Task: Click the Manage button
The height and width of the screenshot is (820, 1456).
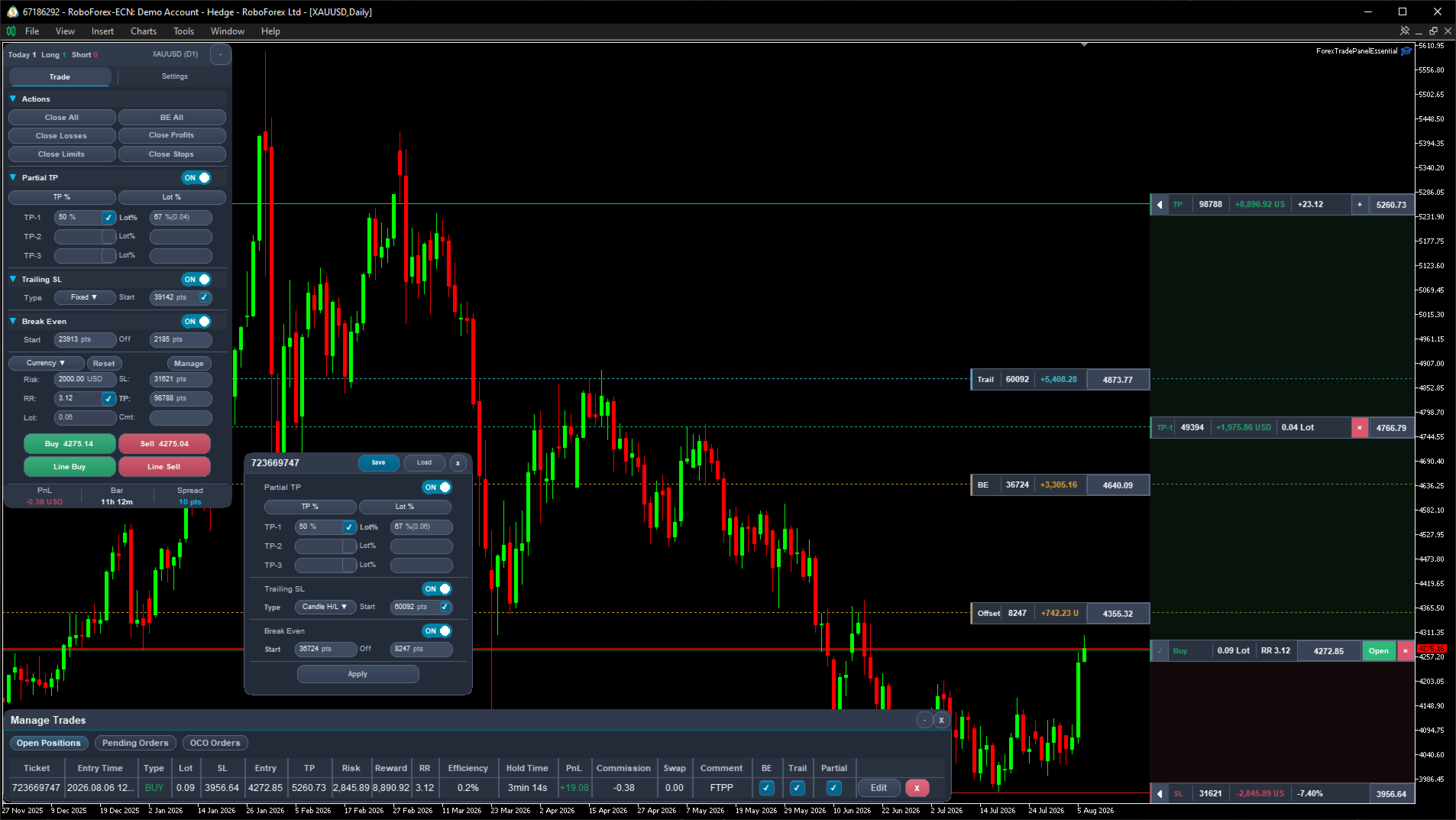Action: [x=189, y=364]
